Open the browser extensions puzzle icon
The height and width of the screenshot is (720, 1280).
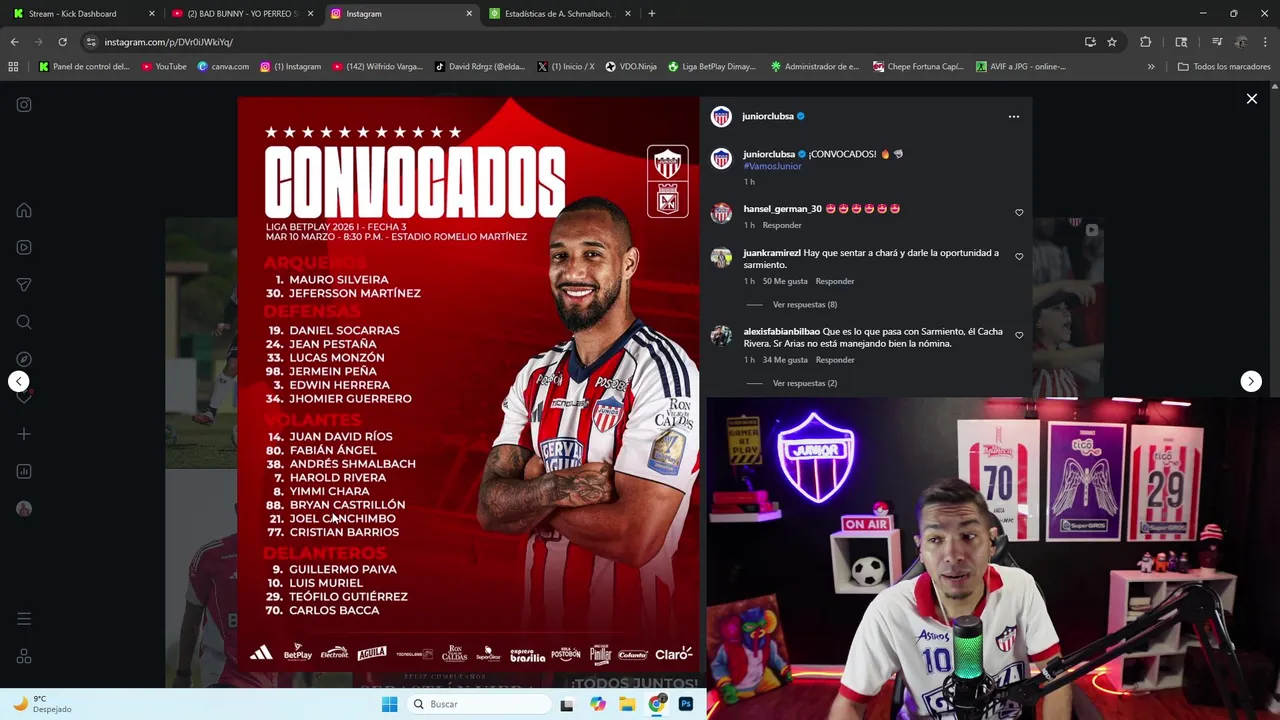[x=1146, y=42]
